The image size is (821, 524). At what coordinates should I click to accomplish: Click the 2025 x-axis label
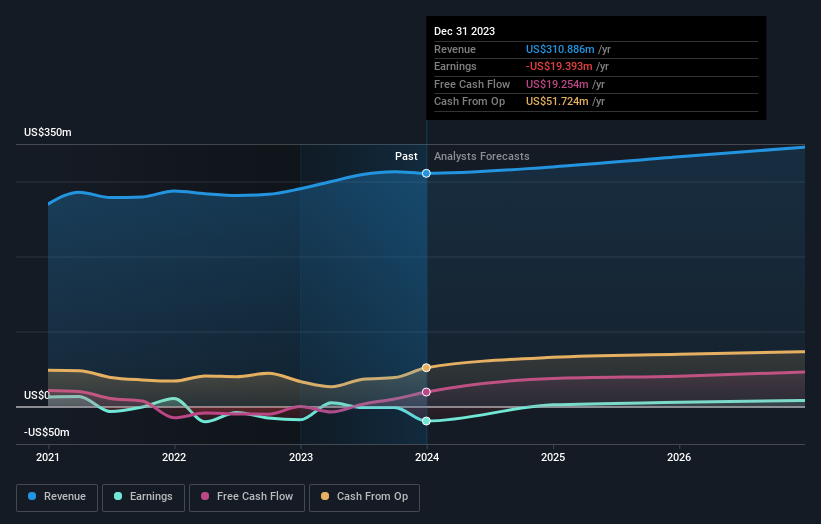click(x=553, y=457)
